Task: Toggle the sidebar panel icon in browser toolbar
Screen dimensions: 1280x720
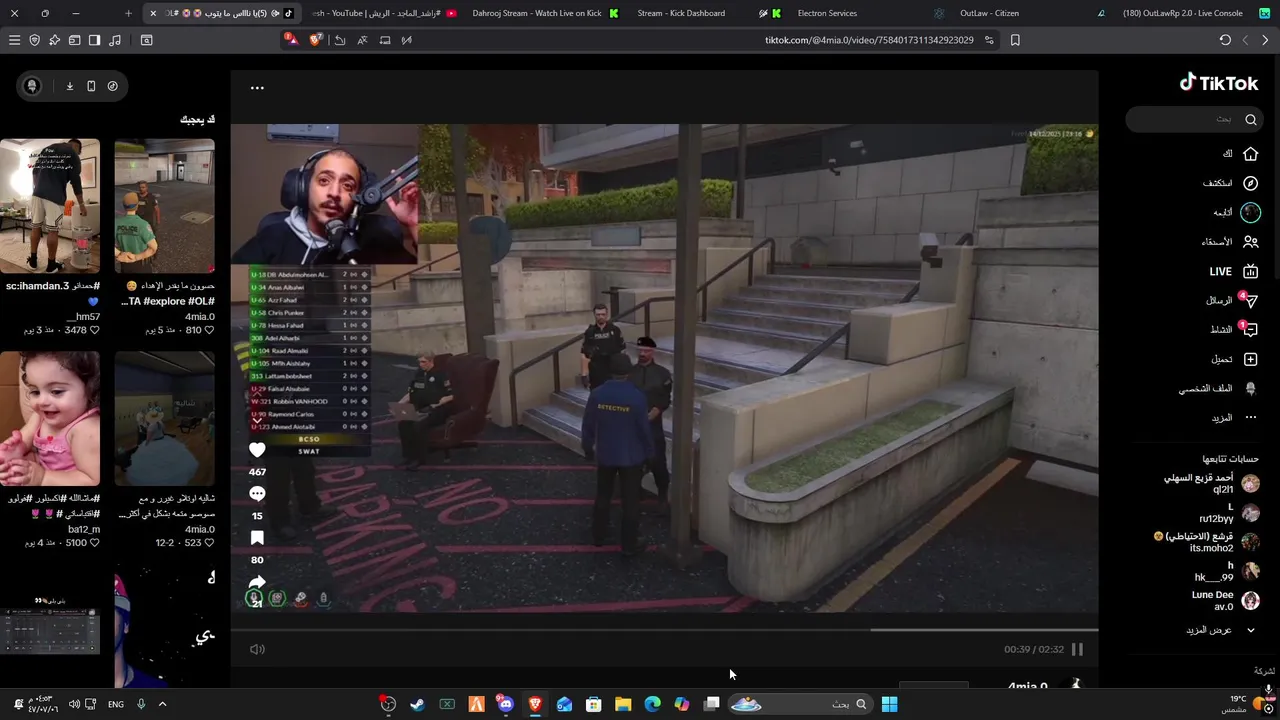Action: [94, 40]
